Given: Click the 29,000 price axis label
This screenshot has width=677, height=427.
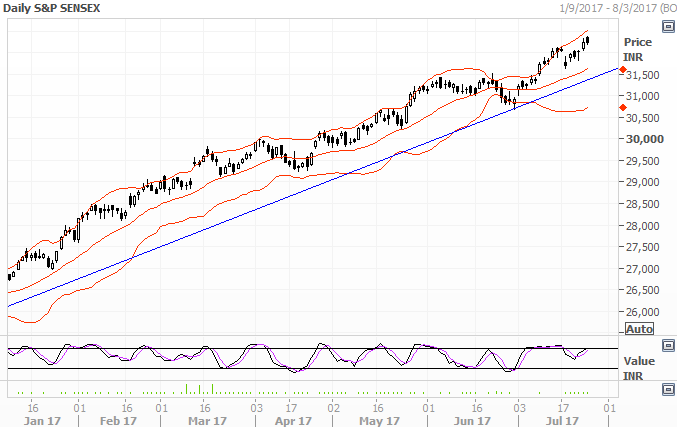Looking at the screenshot, I should click(x=643, y=182).
